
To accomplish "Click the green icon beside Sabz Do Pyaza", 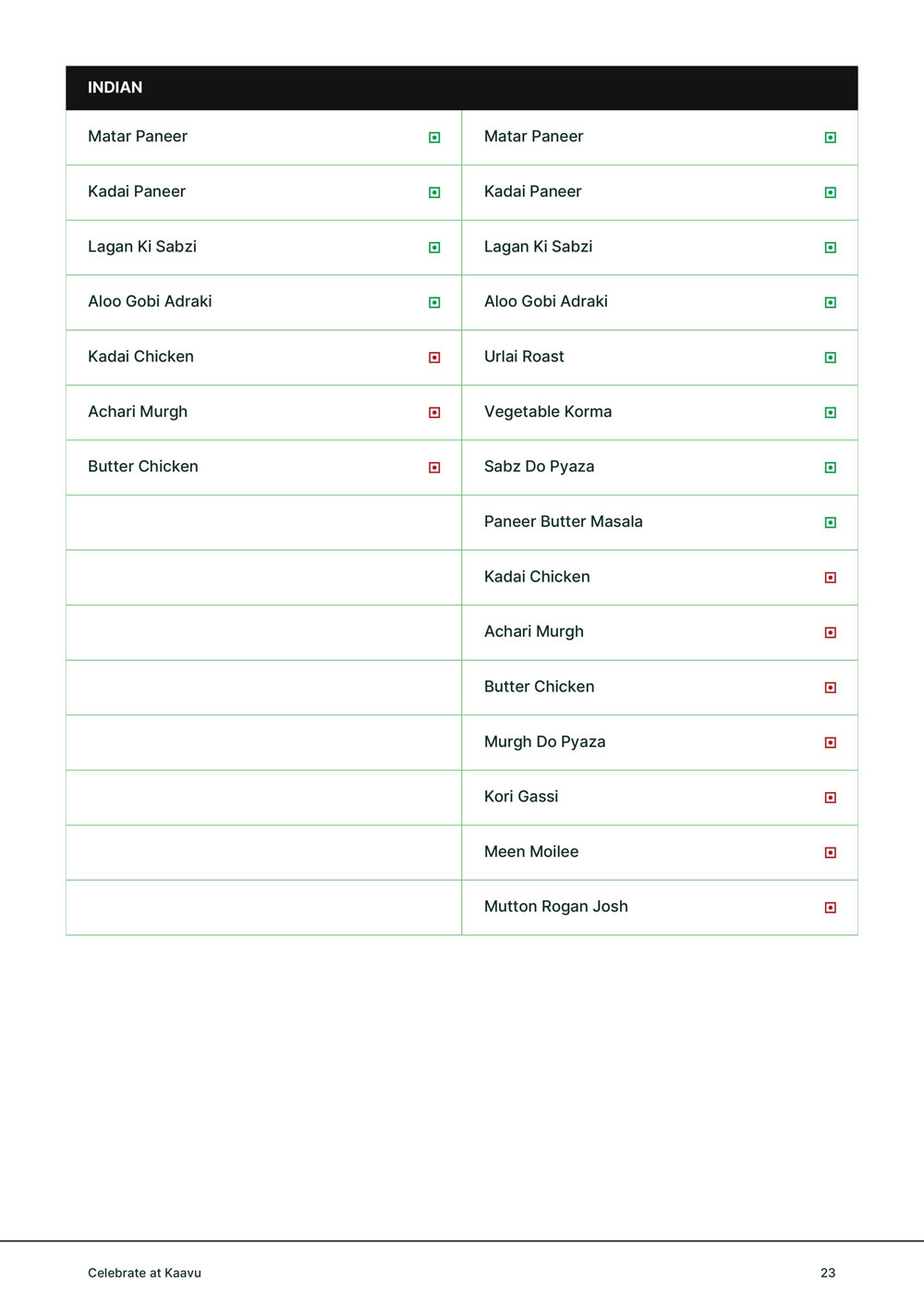I will 831,468.
